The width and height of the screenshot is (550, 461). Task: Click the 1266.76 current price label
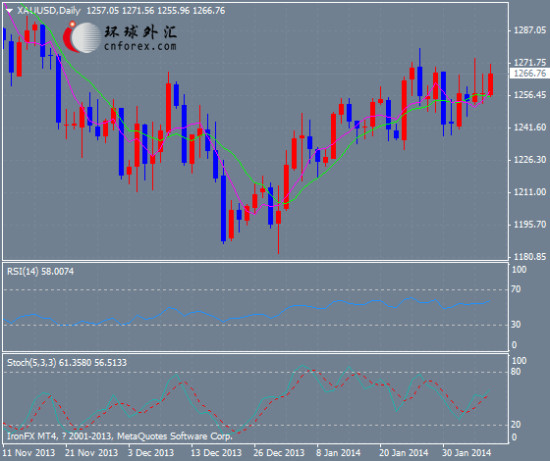click(530, 73)
